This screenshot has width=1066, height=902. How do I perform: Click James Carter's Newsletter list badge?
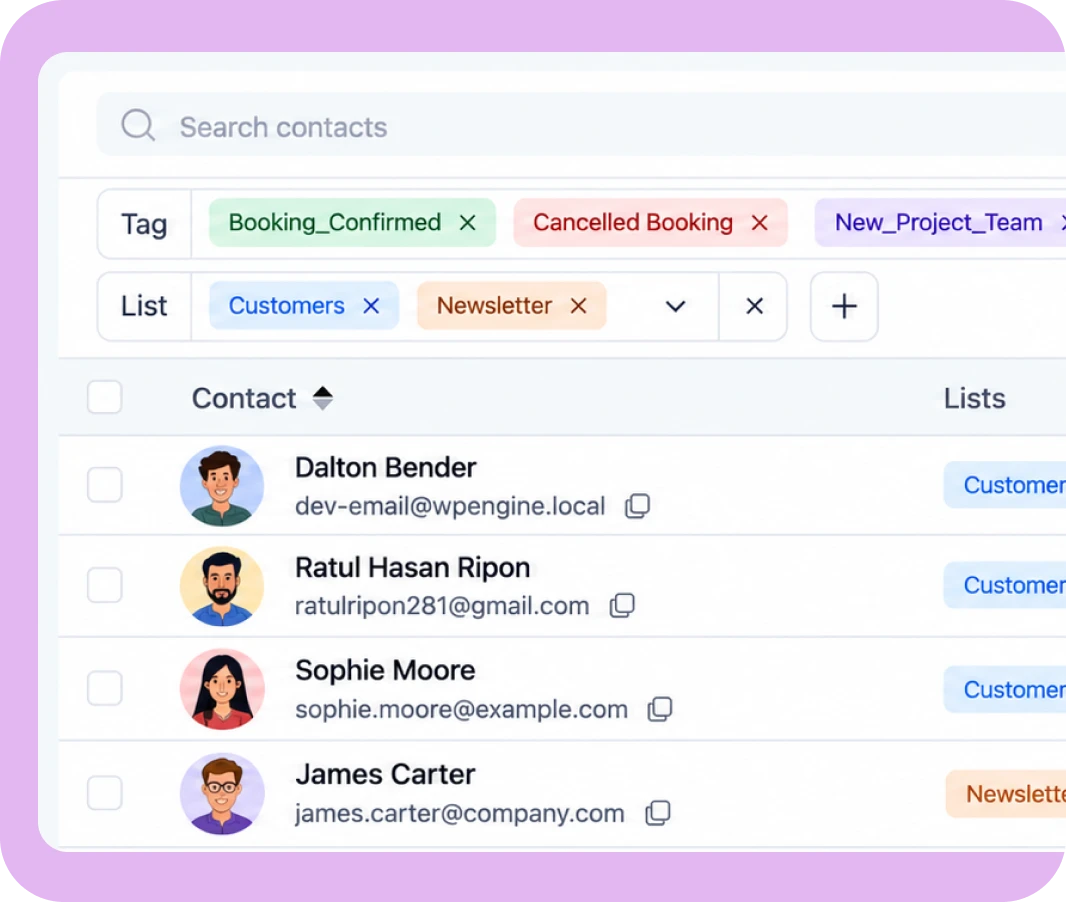1006,793
